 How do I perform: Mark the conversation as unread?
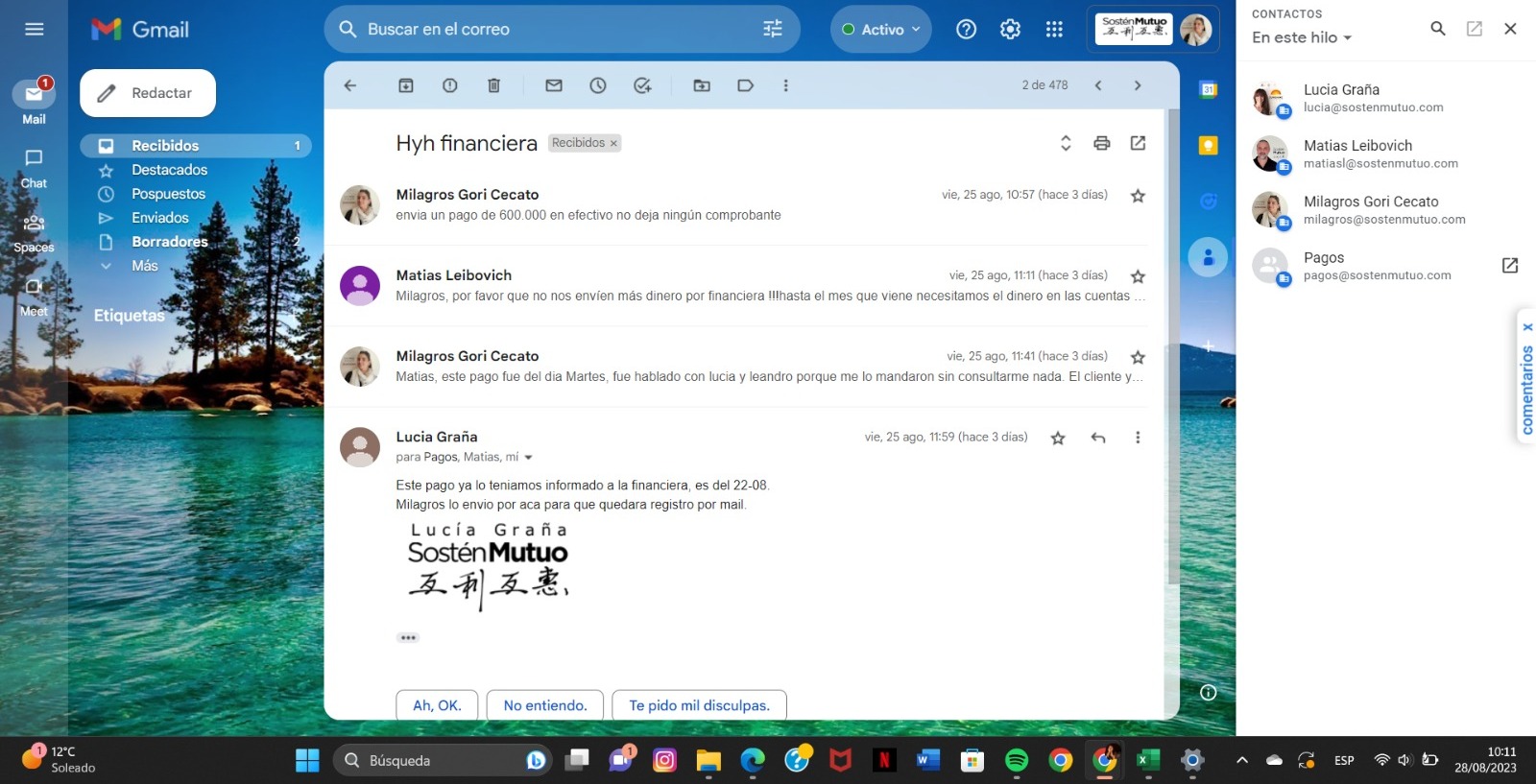[x=554, y=85]
